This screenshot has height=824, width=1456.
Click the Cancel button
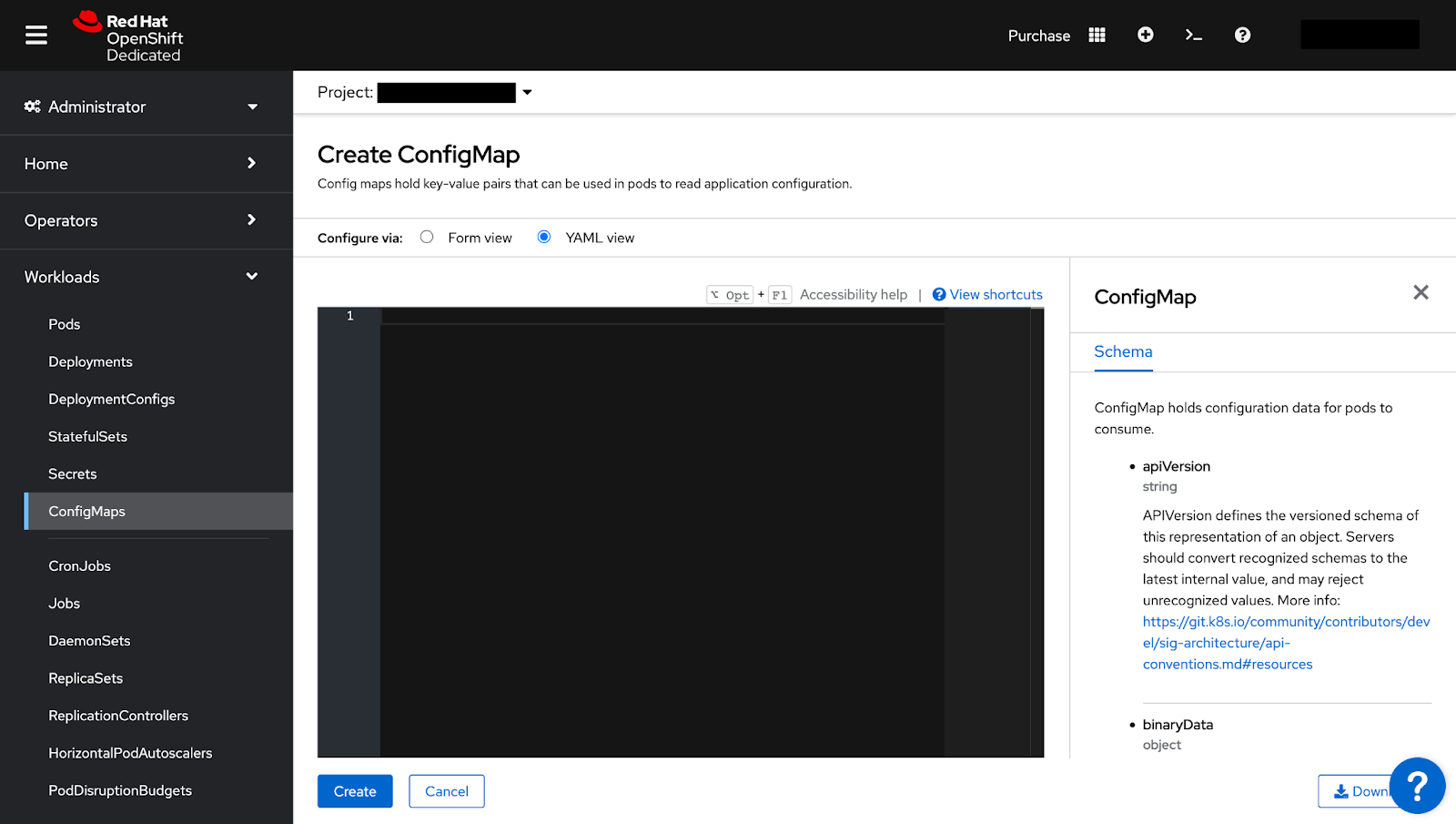pyautogui.click(x=447, y=791)
